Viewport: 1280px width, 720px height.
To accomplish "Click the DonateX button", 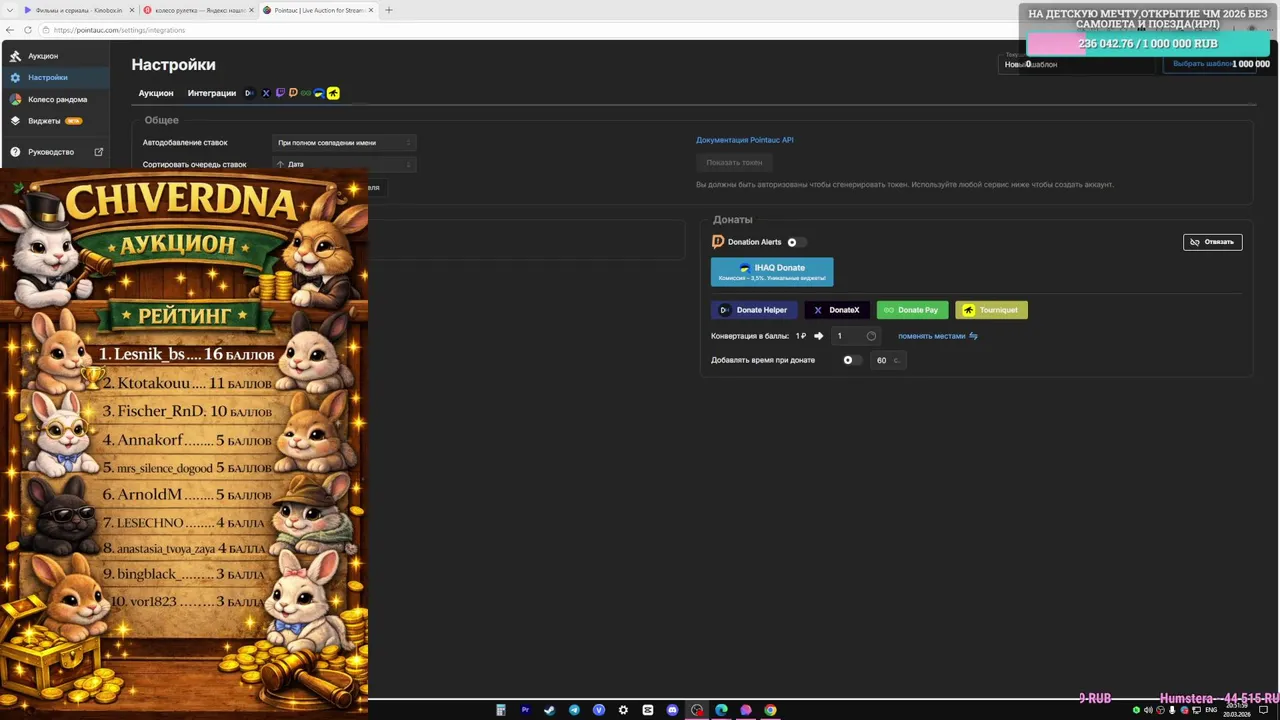I will pos(837,310).
